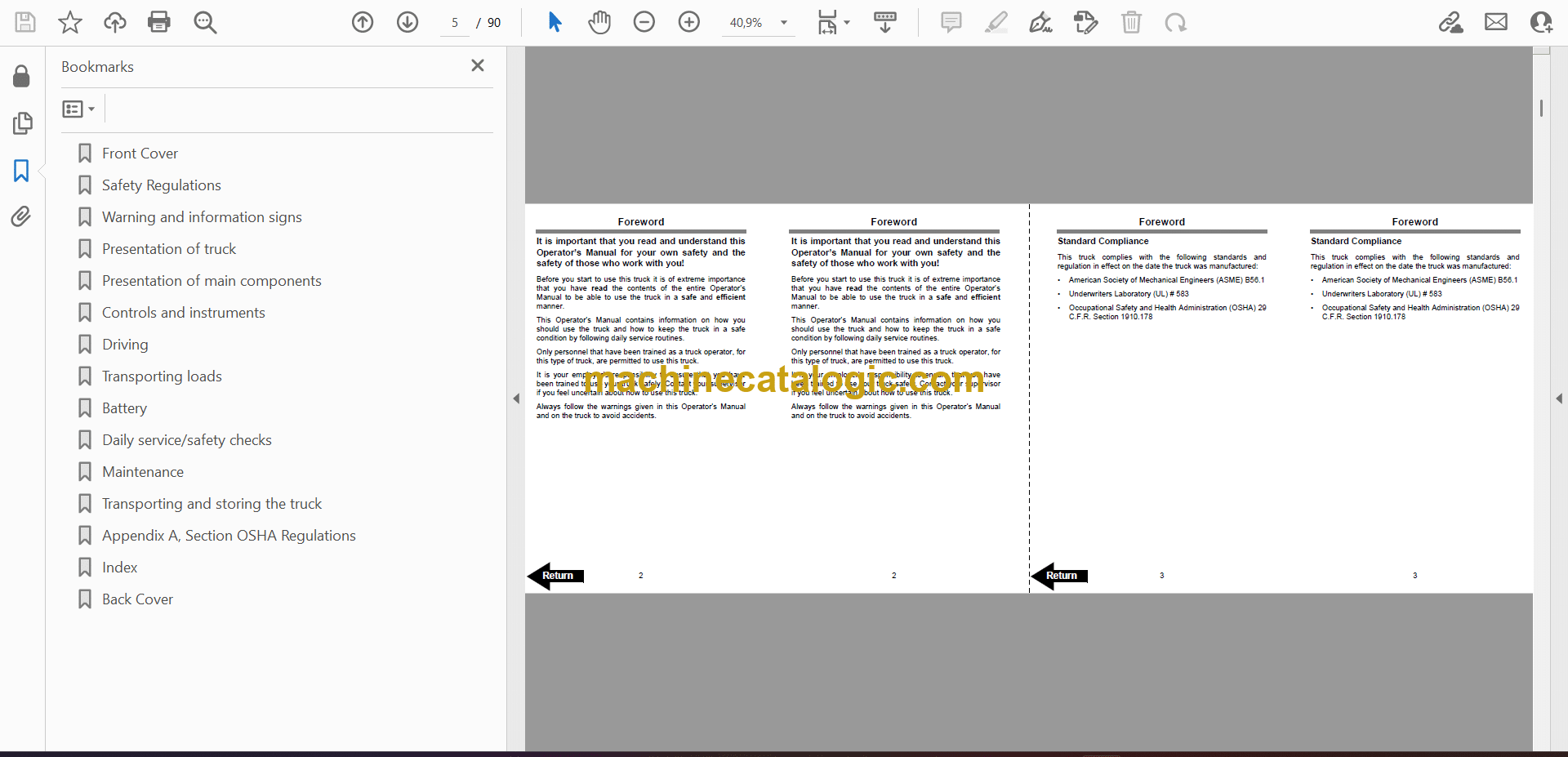Rotate the page view
Viewport: 1568px width, 757px height.
pos(1176,22)
